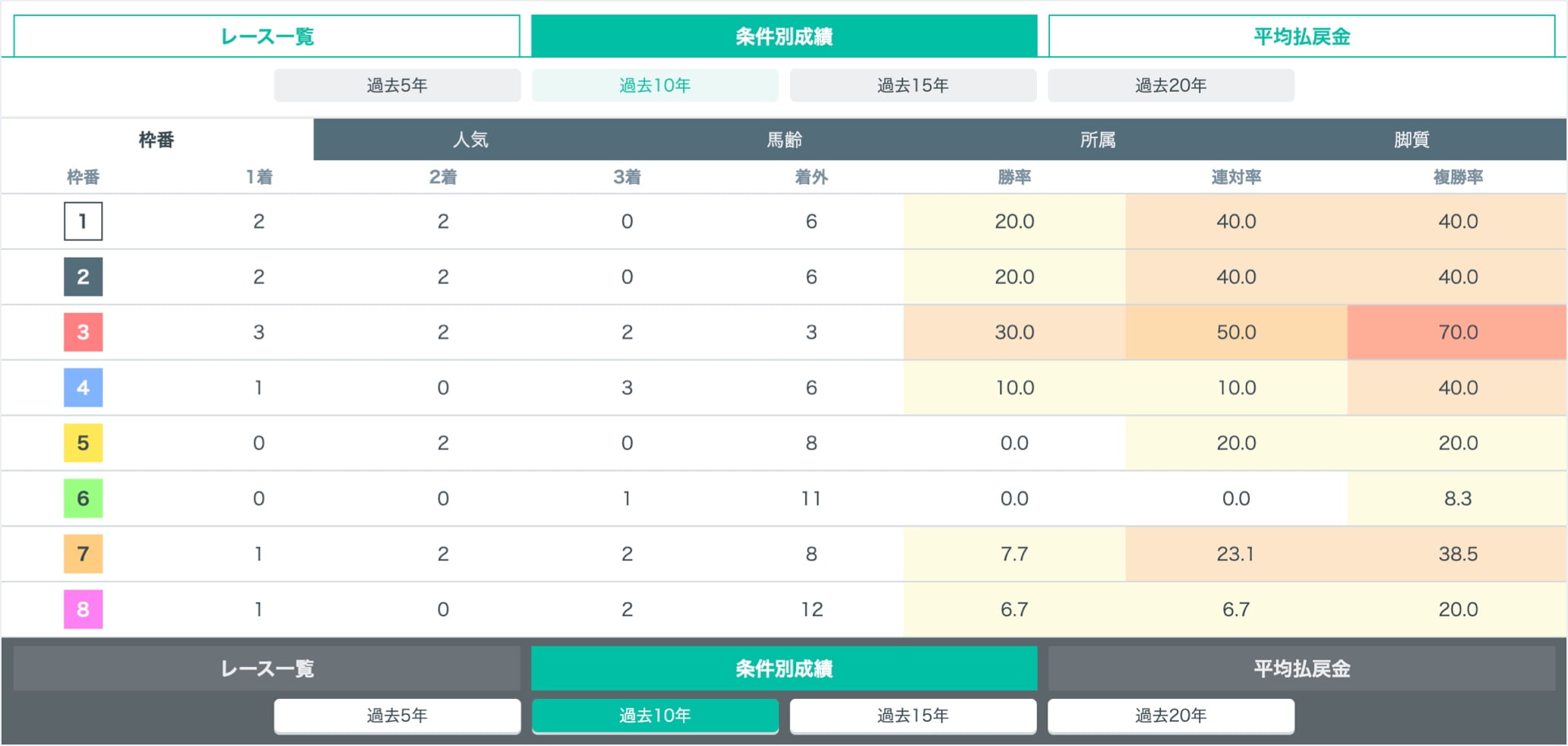Click the yellow gate number 5 badge
The width and height of the screenshot is (1568, 746).
coord(83,443)
